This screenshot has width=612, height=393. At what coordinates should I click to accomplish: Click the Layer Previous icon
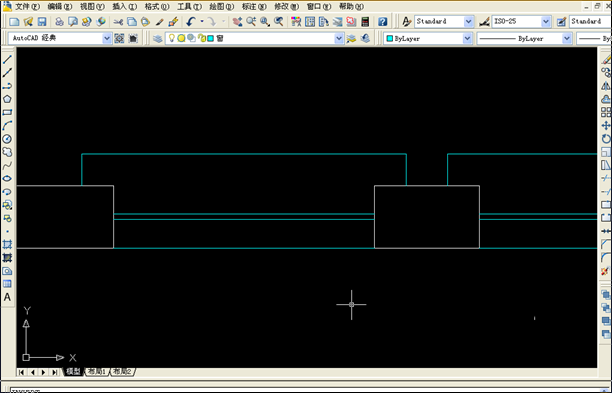pos(365,38)
